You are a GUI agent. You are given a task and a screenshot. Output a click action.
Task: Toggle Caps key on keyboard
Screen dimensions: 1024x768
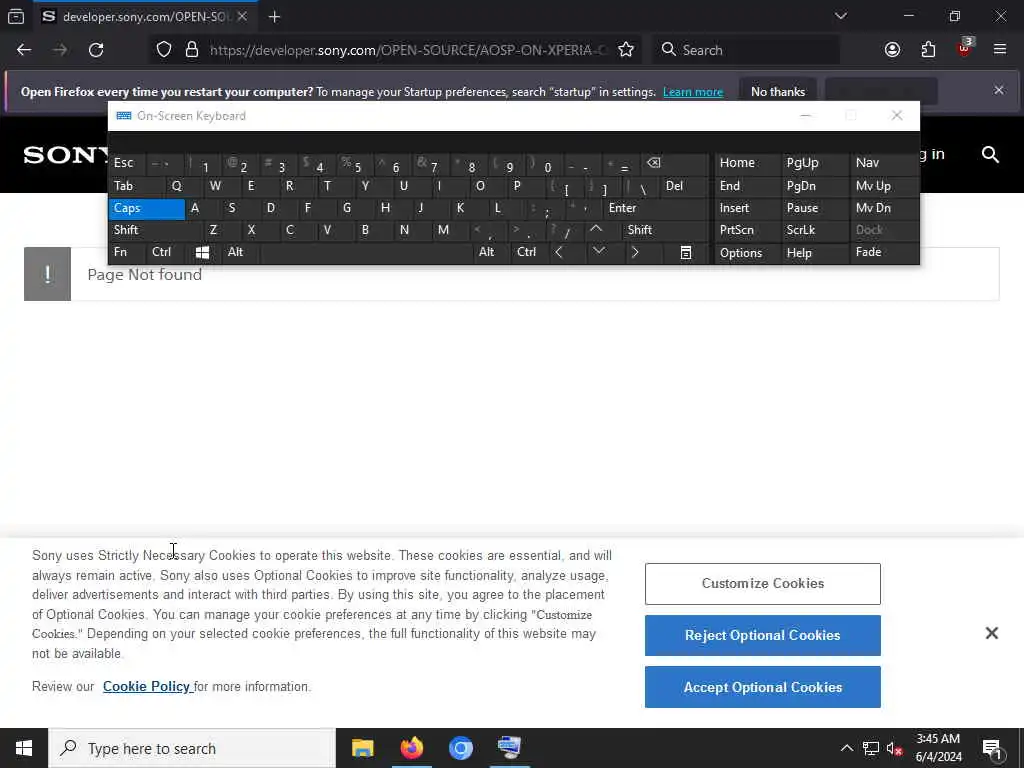(146, 208)
